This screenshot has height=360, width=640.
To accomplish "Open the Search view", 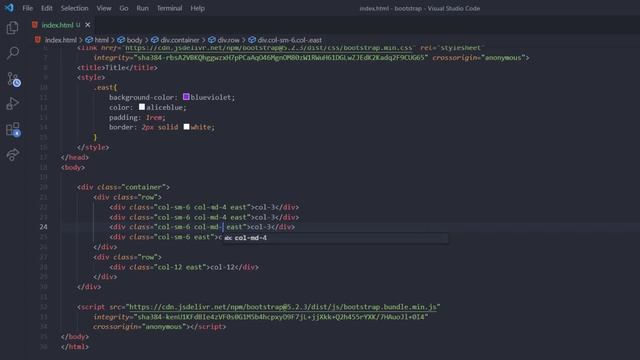I will coord(13,53).
